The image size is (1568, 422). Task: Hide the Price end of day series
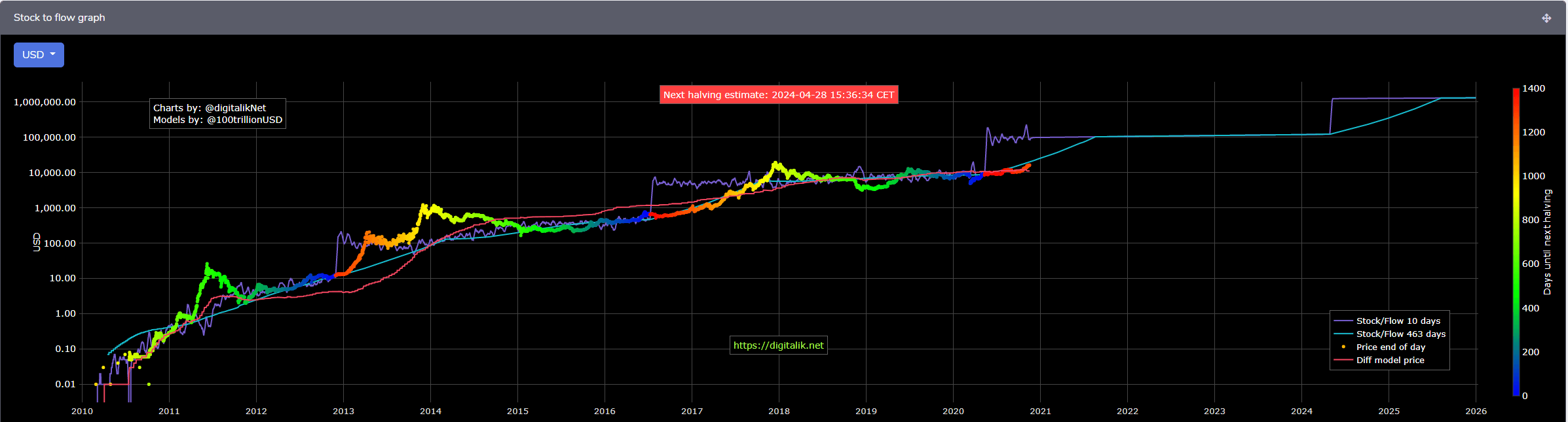click(1390, 347)
